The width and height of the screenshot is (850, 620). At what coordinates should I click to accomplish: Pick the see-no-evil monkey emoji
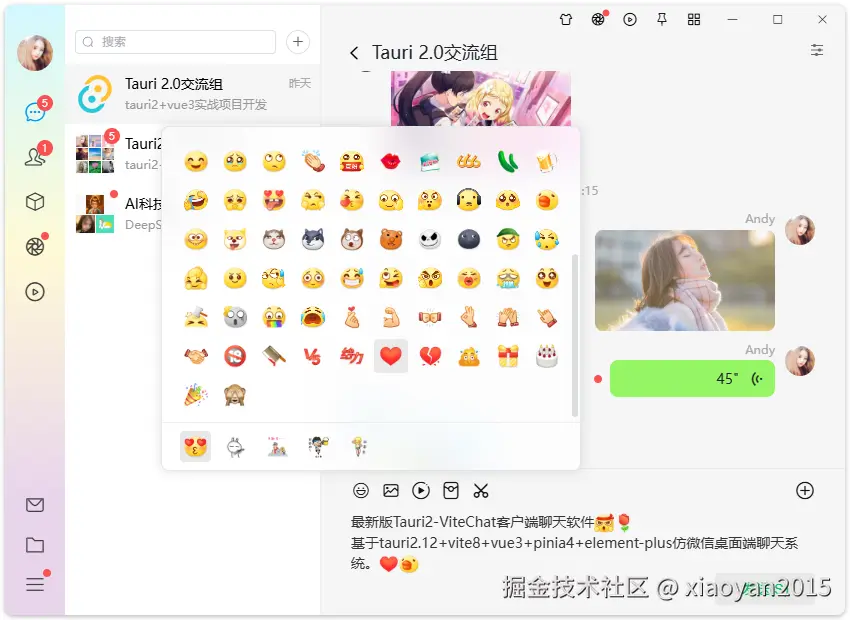tap(235, 395)
